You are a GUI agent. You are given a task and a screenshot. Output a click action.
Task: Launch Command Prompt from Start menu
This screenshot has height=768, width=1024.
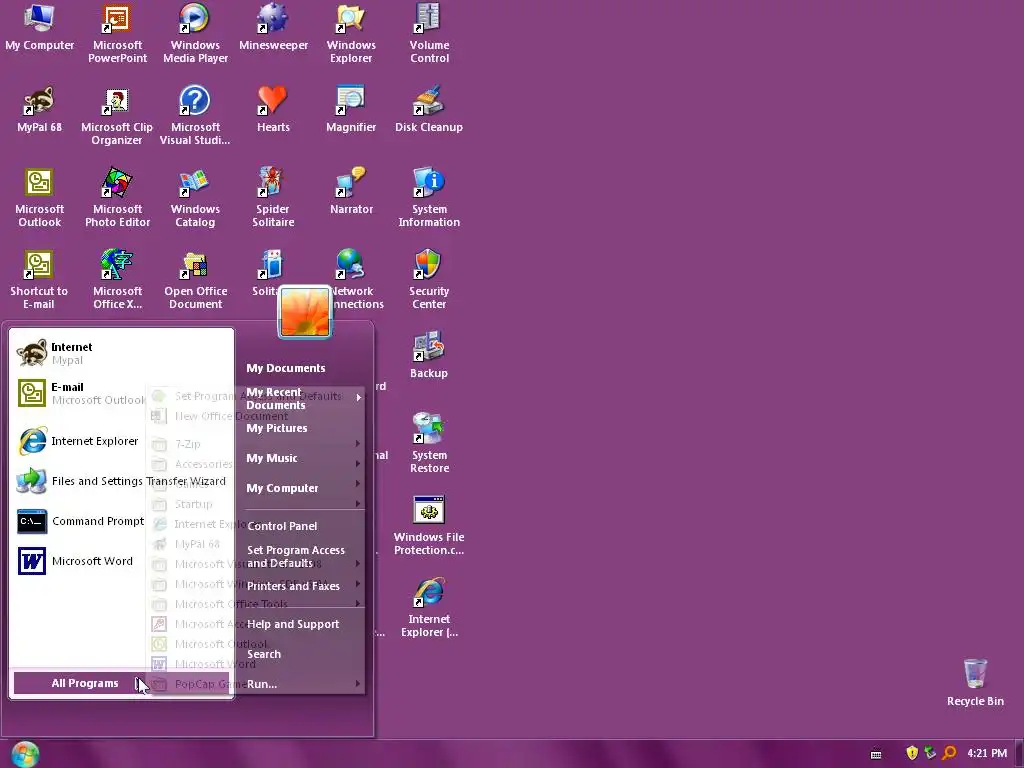[x=81, y=521]
